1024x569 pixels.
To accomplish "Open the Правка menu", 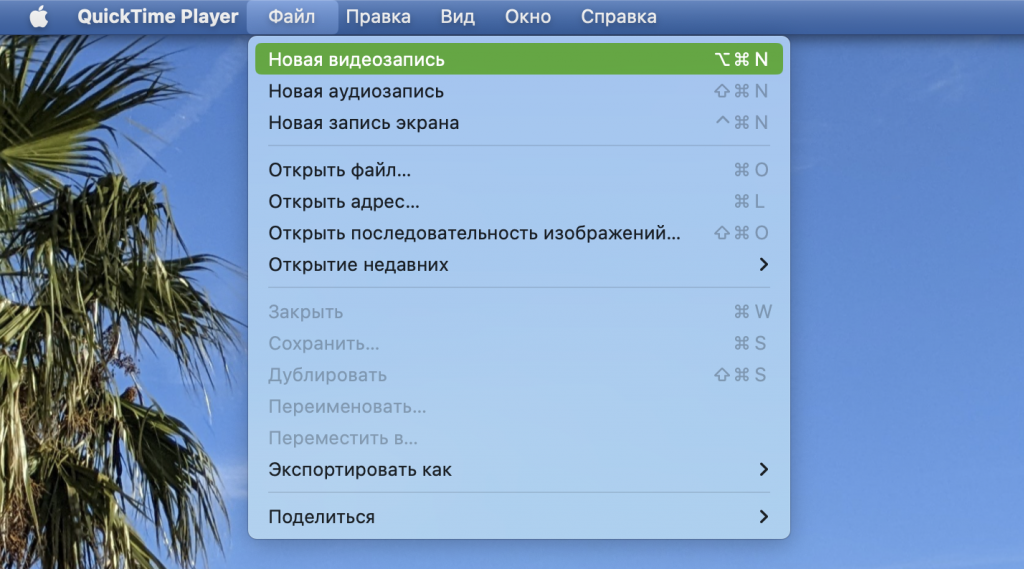I will click(x=378, y=17).
